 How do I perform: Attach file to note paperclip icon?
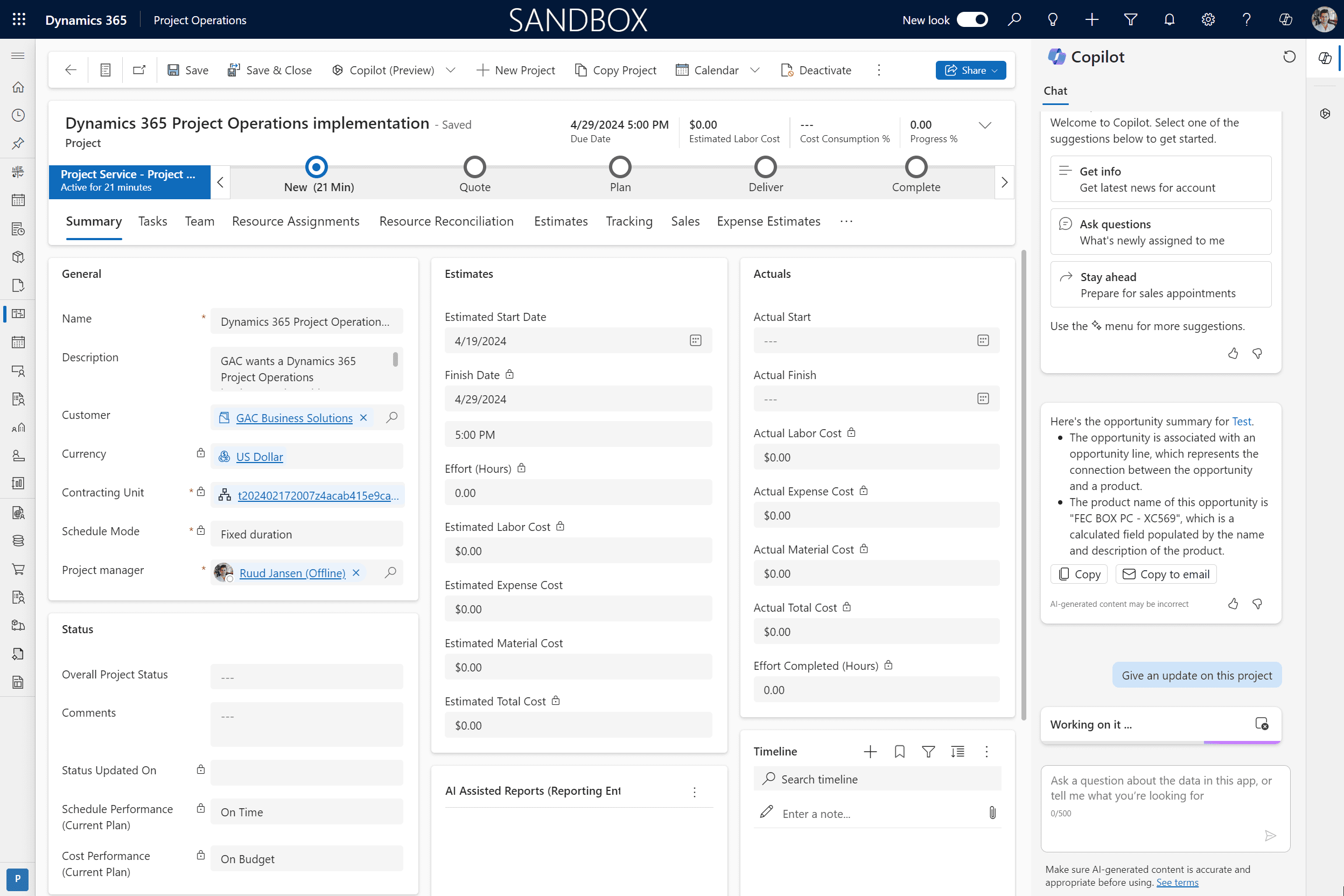[x=992, y=813]
